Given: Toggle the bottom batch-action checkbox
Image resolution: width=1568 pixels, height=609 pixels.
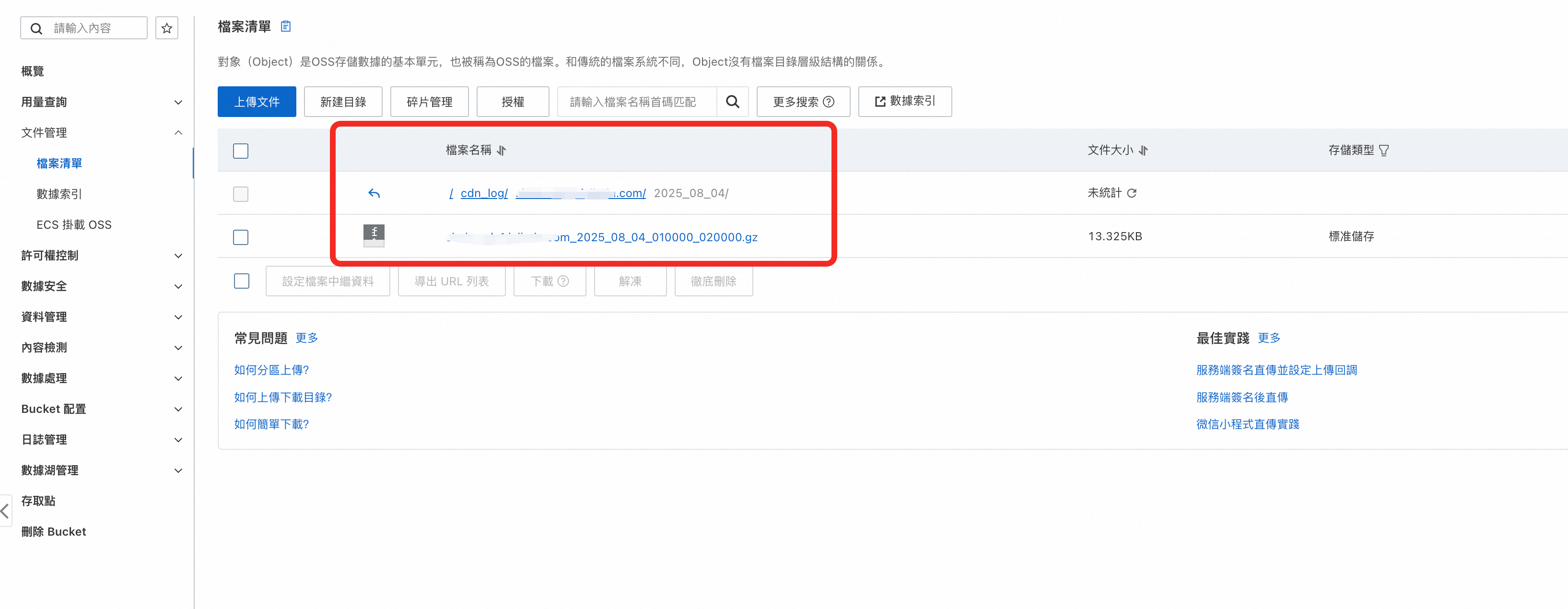Looking at the screenshot, I should tap(242, 281).
